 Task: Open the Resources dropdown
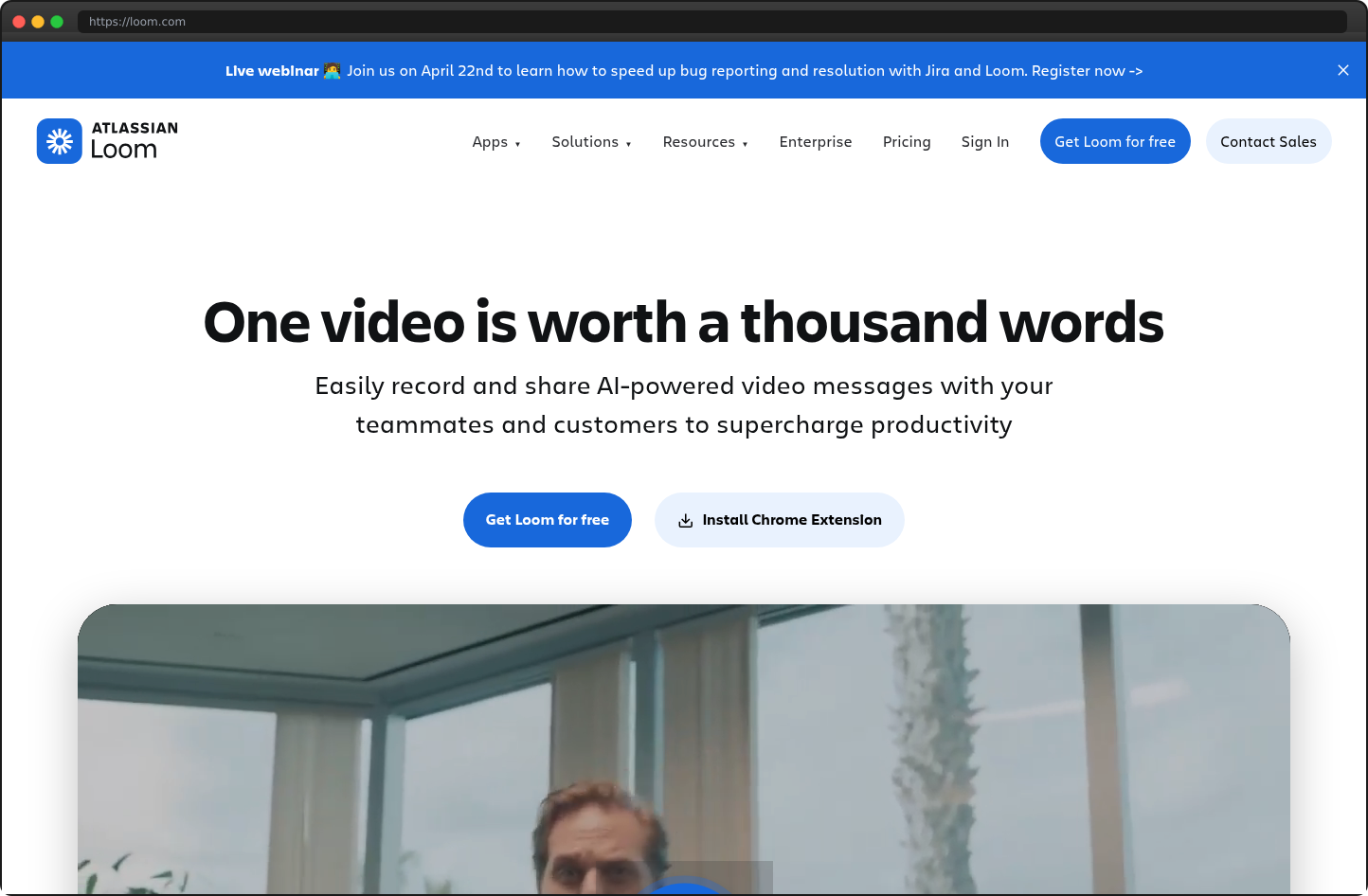(x=705, y=141)
